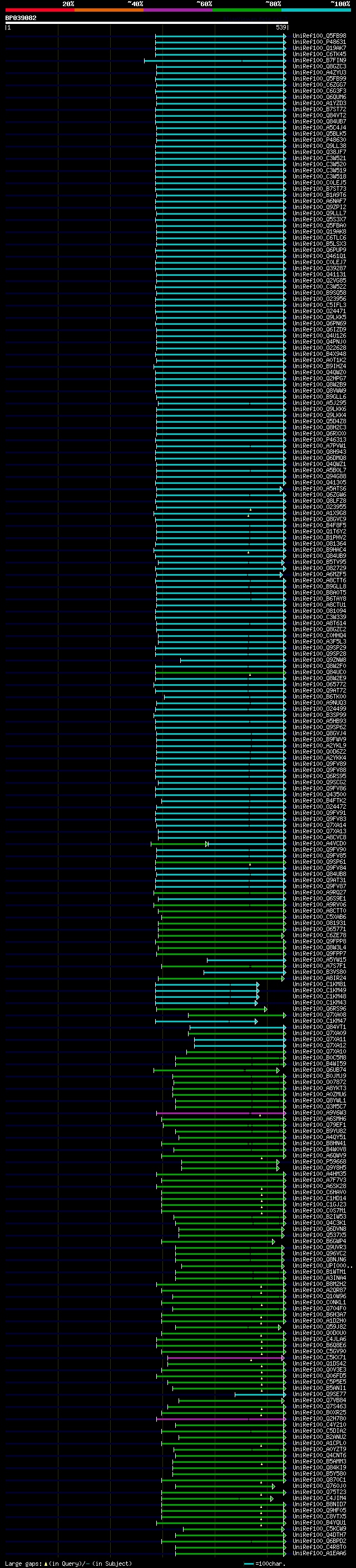Click the UniRef100_C3W521 label
356x1568 pixels.
[x=319, y=159]
